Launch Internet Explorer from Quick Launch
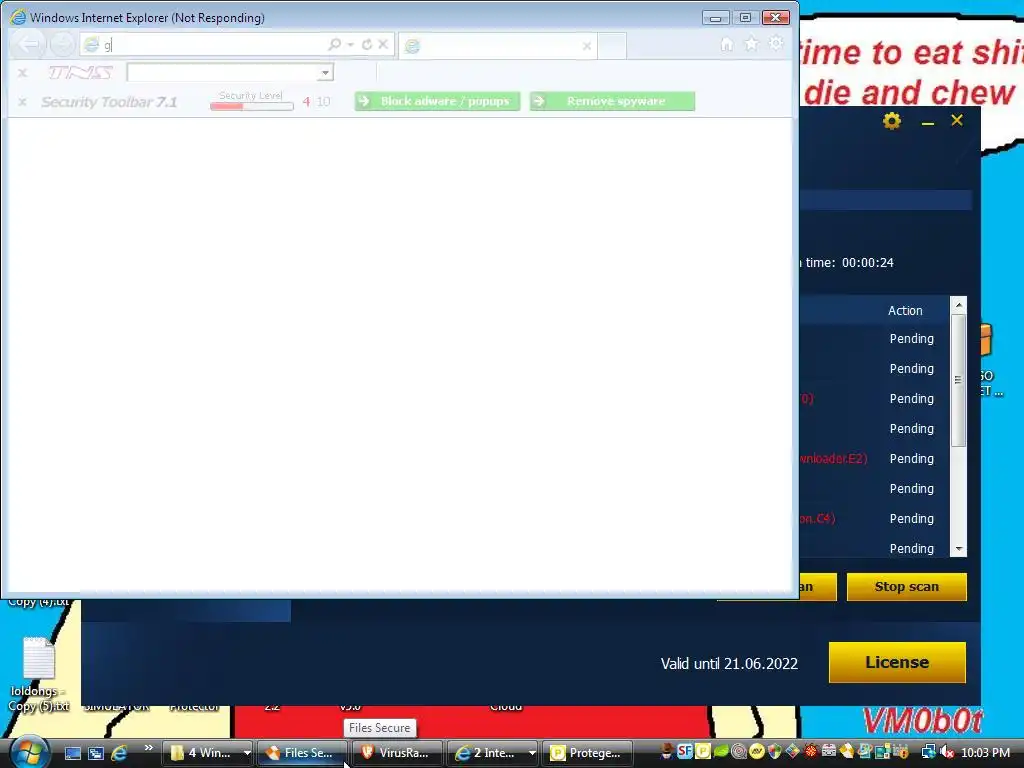This screenshot has width=1024, height=768. 119,753
